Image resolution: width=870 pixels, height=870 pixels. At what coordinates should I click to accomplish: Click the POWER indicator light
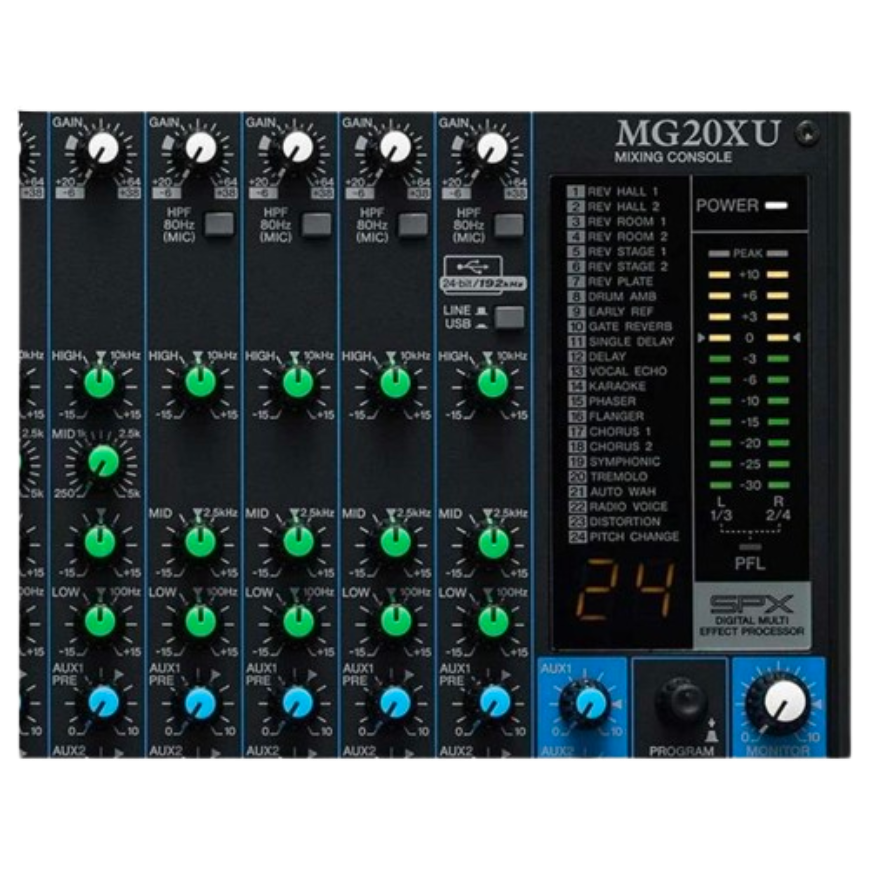pyautogui.click(x=776, y=206)
